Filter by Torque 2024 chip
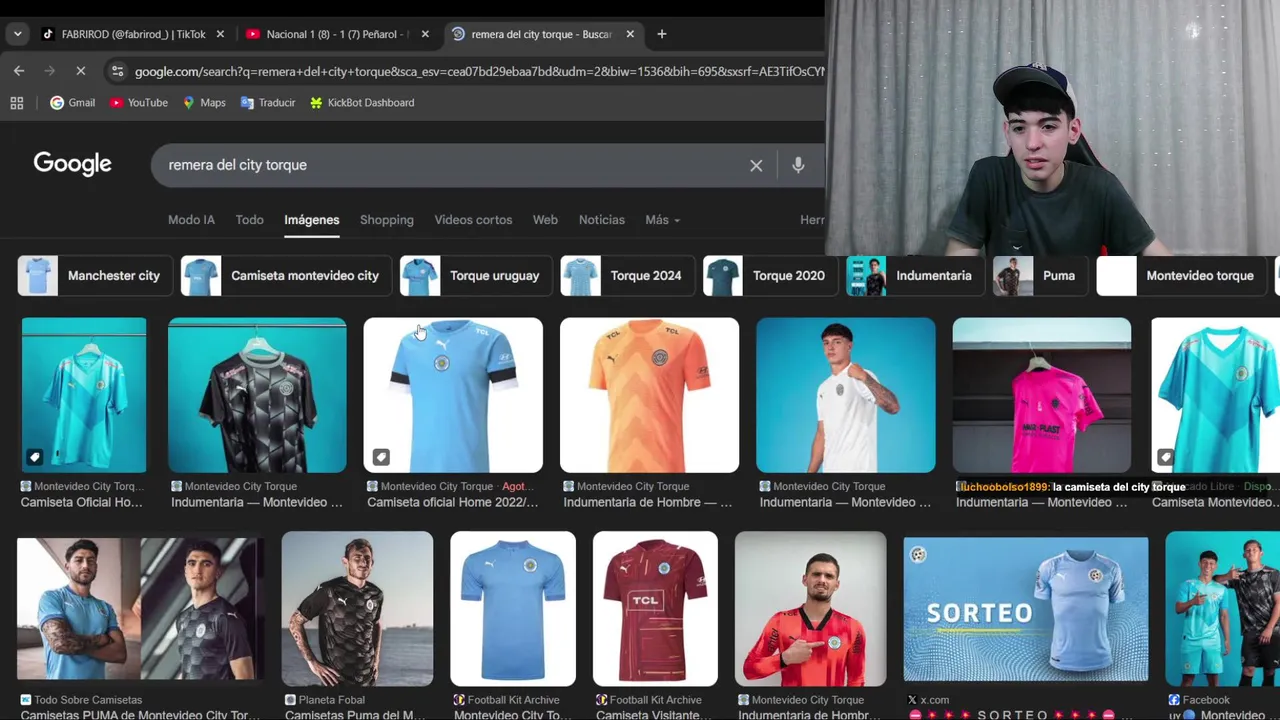The height and width of the screenshot is (720, 1280). [626, 276]
